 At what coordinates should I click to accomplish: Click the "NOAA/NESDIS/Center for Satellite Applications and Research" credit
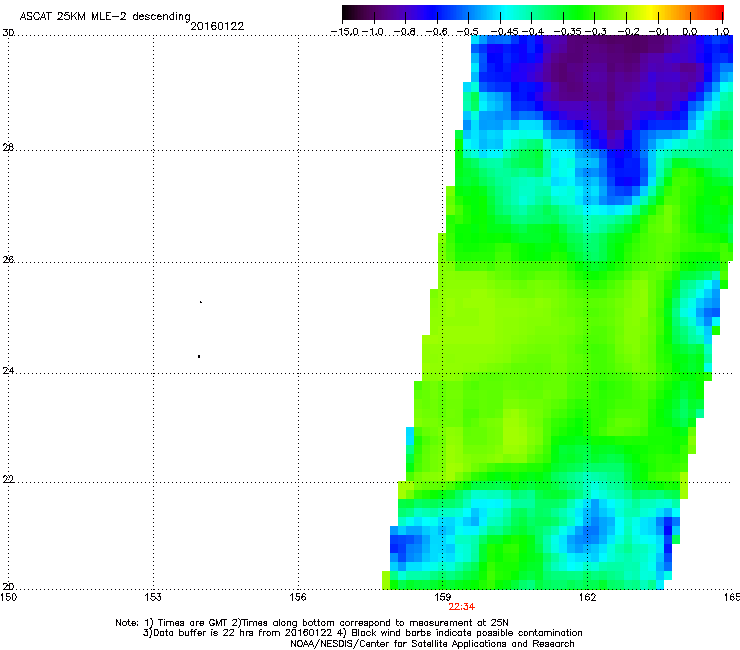pos(432,644)
